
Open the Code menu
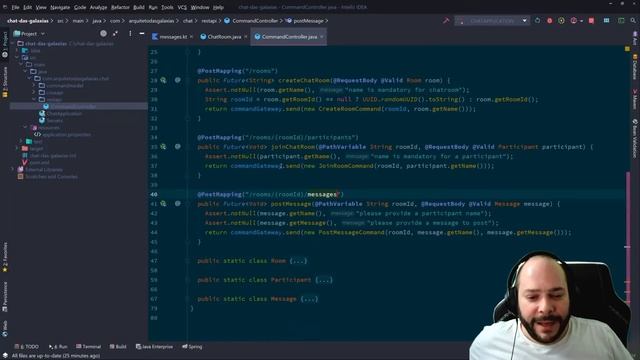[80, 7]
